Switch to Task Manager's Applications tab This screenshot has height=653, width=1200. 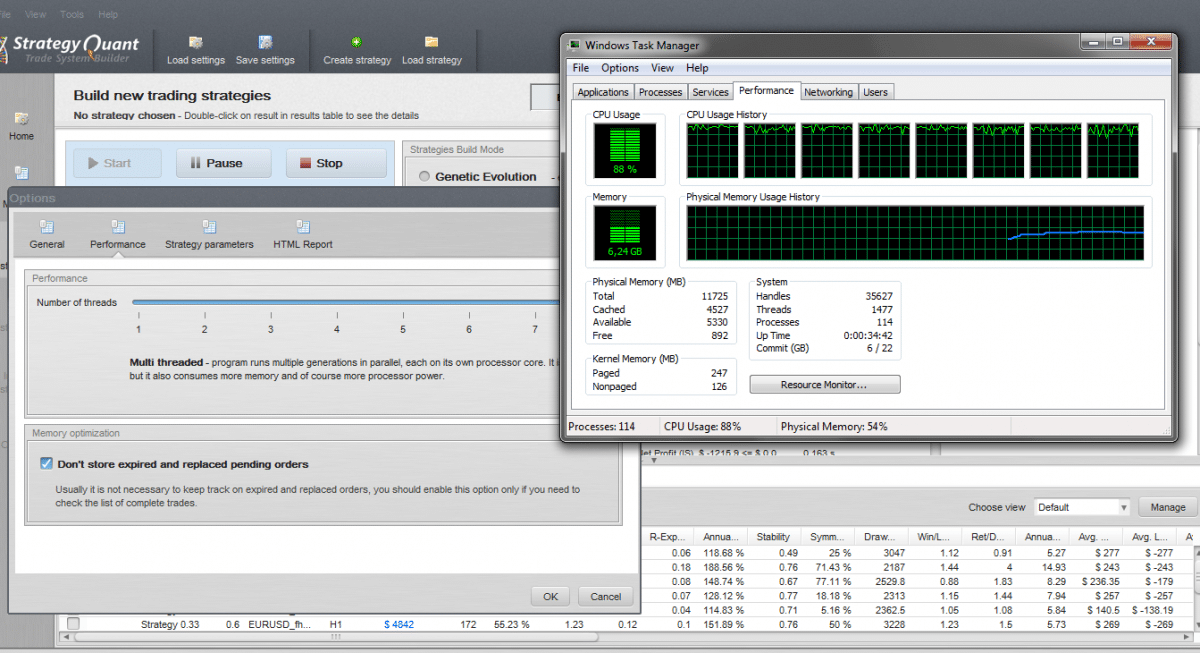[x=603, y=92]
